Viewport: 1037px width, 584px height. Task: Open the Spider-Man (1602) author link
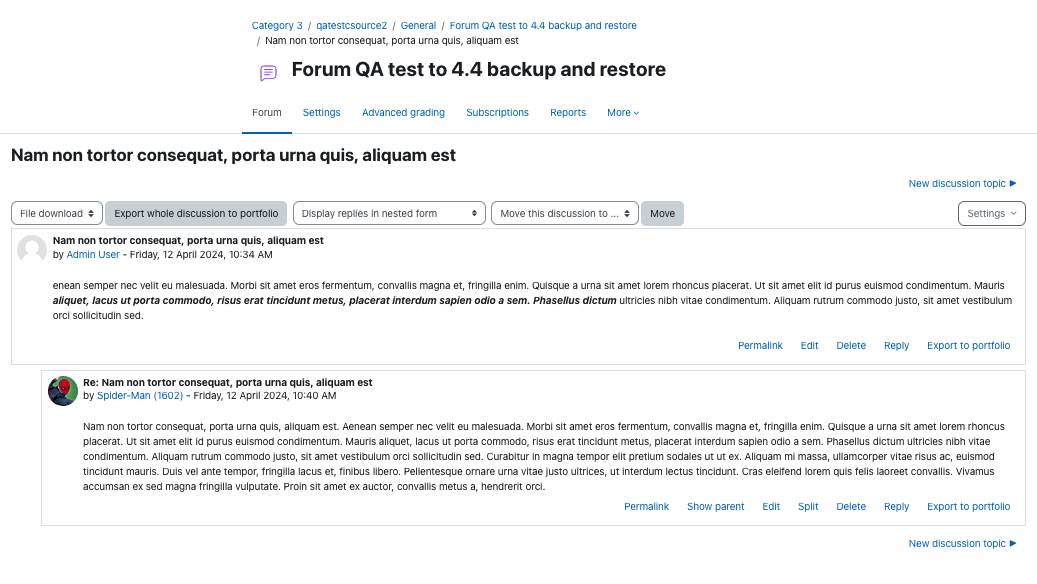(x=140, y=396)
